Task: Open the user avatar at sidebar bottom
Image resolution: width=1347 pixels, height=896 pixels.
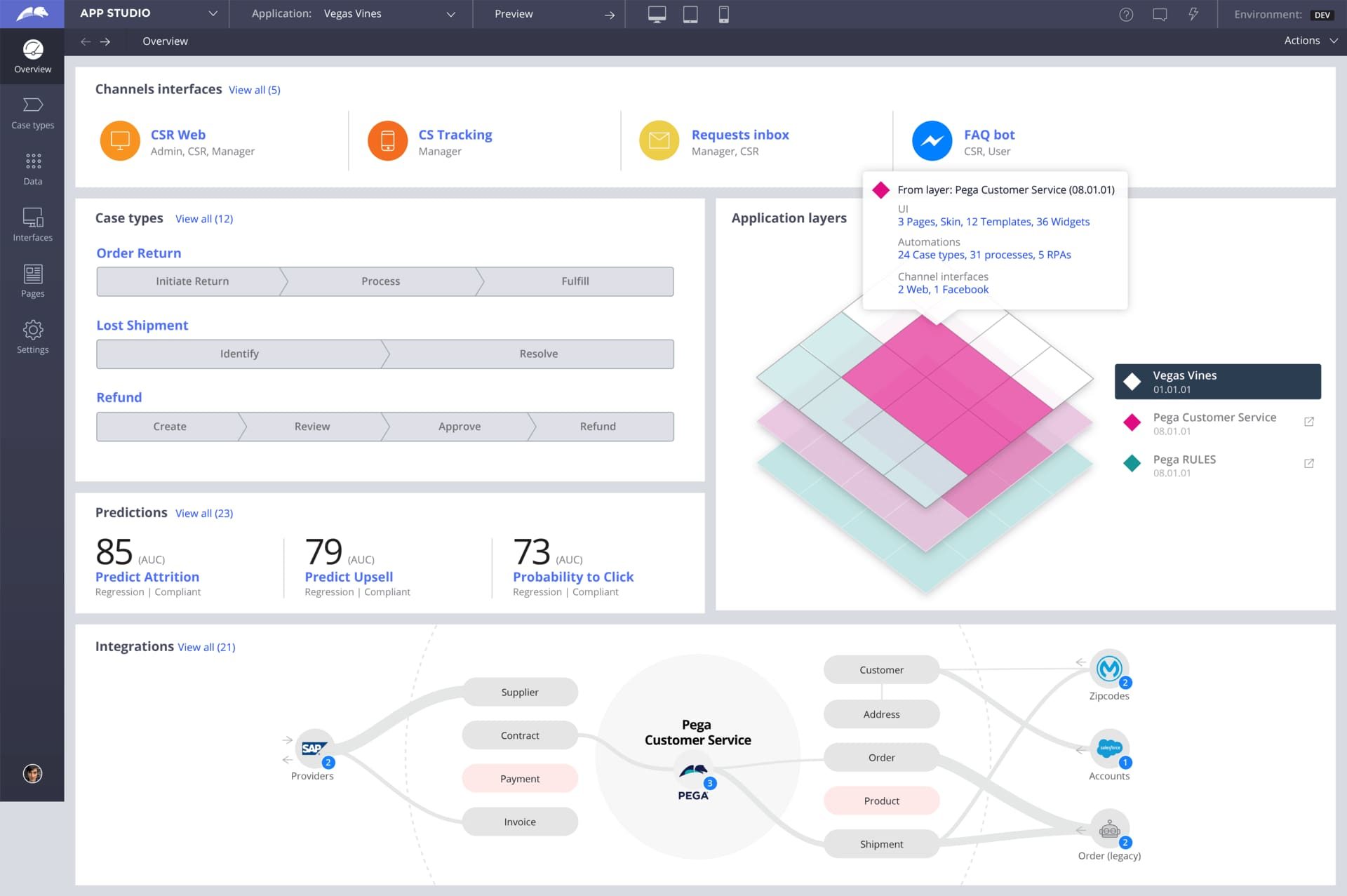Action: (x=32, y=773)
